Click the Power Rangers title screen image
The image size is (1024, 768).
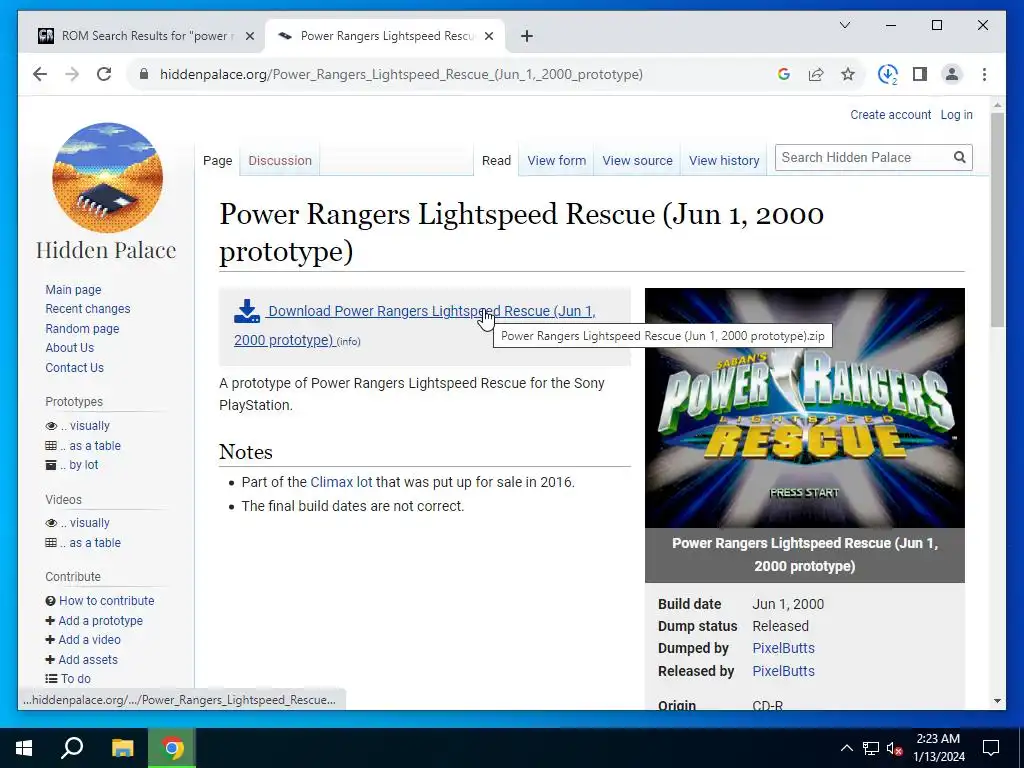805,408
